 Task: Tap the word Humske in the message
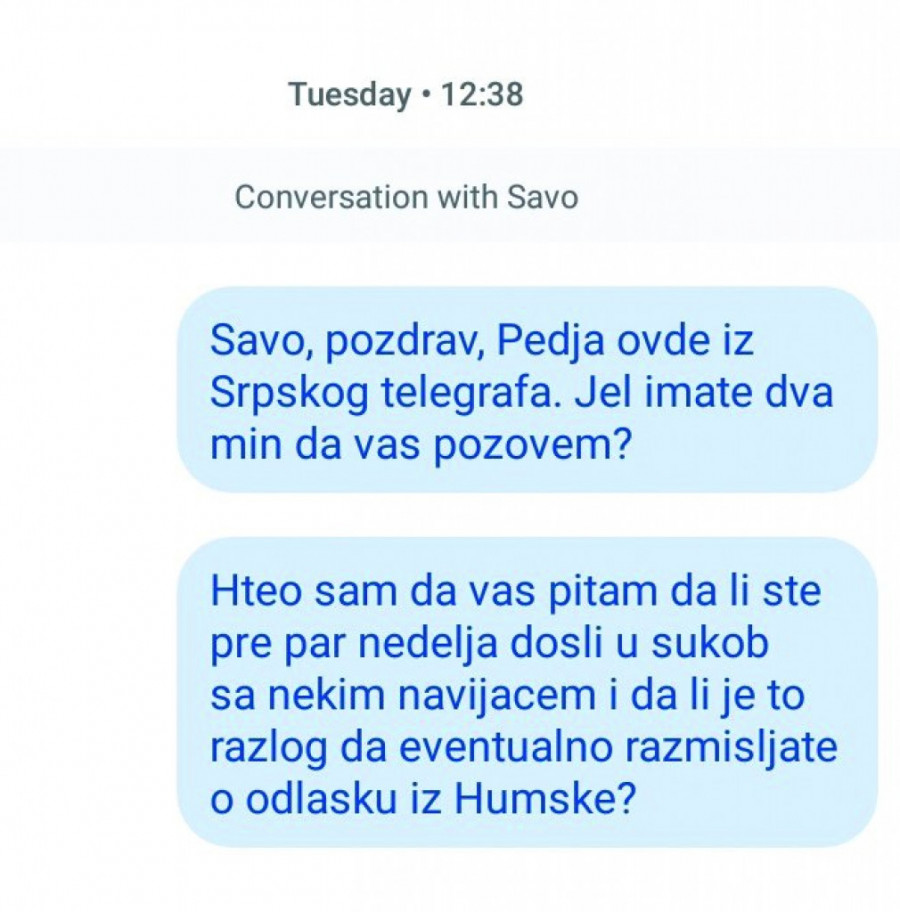click(543, 797)
